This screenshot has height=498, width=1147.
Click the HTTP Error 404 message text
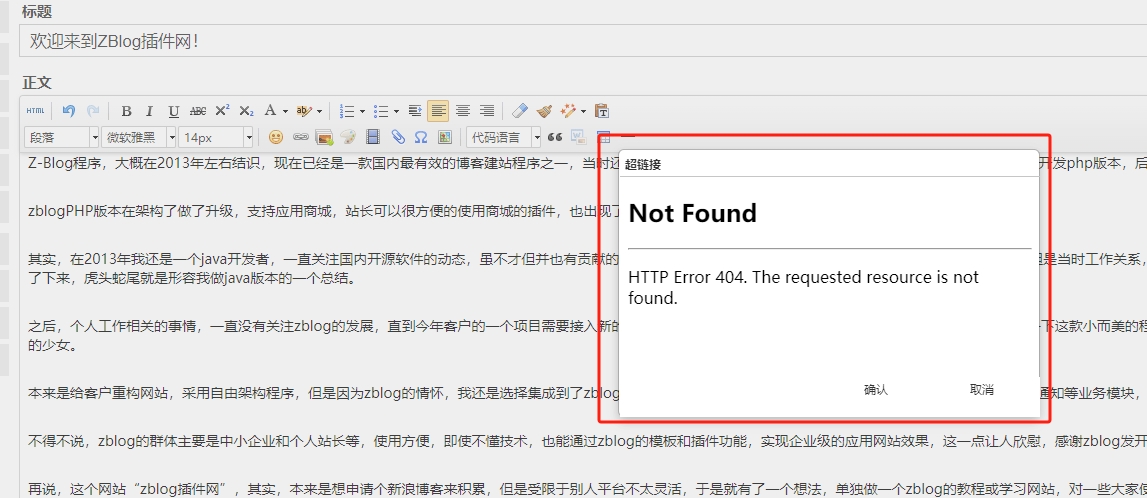coord(803,287)
